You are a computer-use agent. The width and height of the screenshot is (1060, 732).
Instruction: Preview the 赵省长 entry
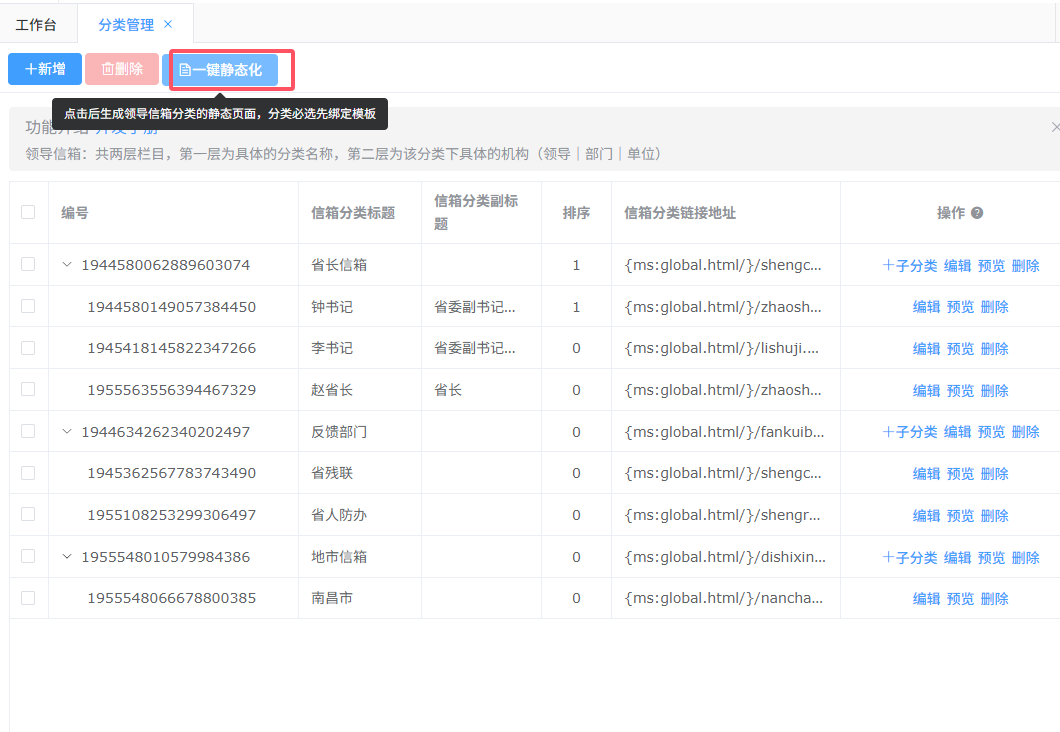click(960, 391)
